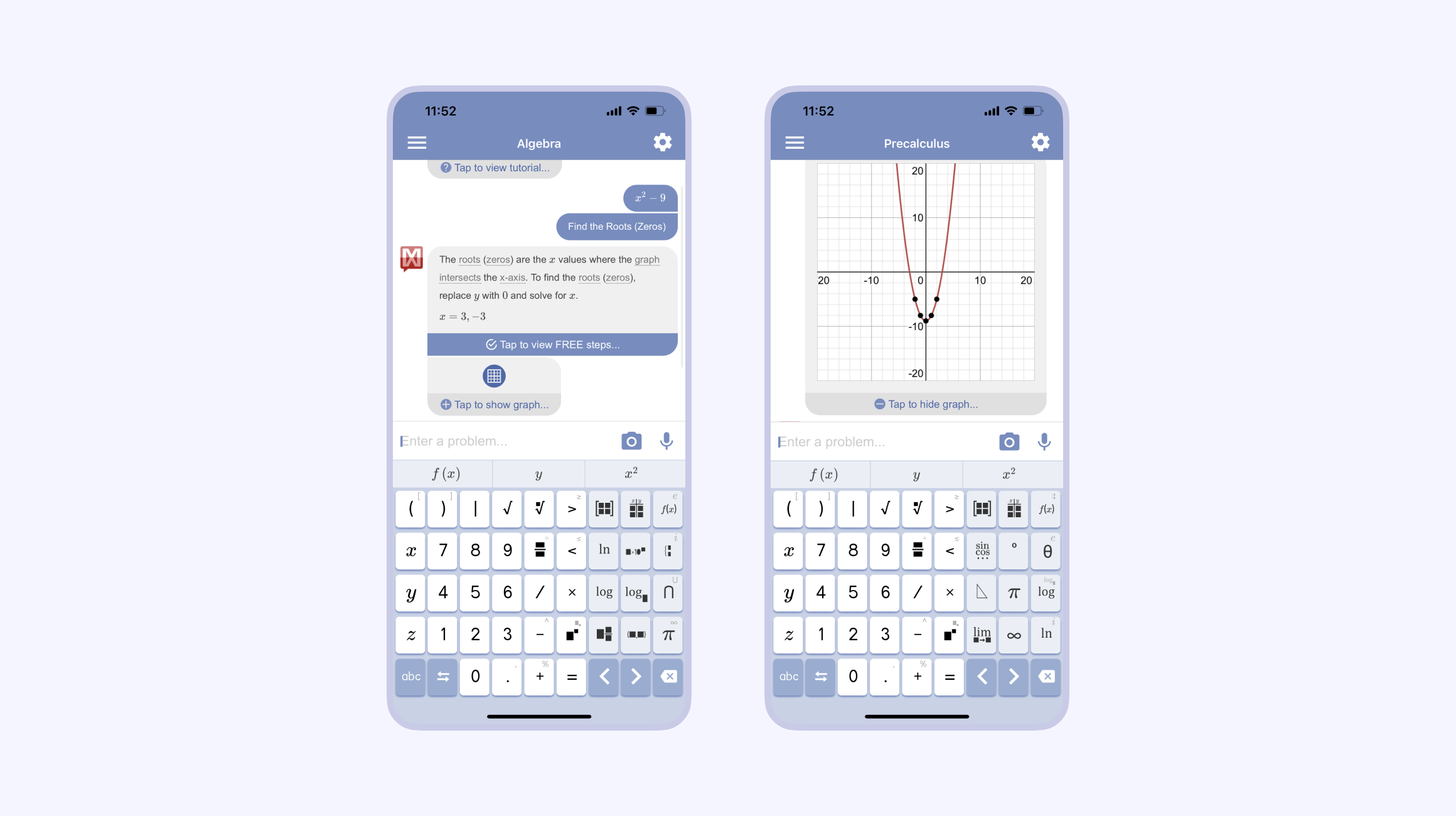Tap the settings gear icon
The width and height of the screenshot is (1456, 816).
[x=662, y=142]
